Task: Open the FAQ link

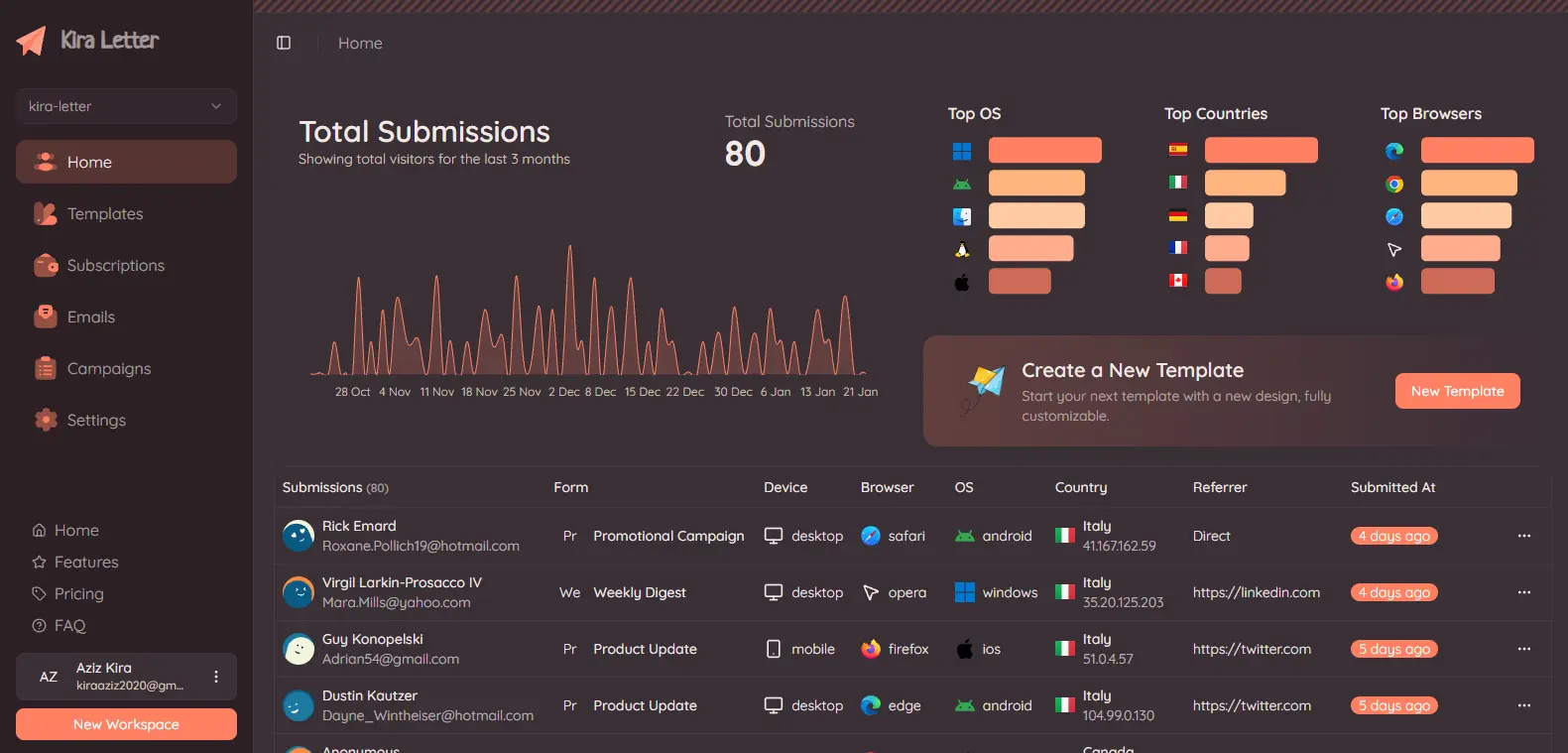Action: [69, 625]
